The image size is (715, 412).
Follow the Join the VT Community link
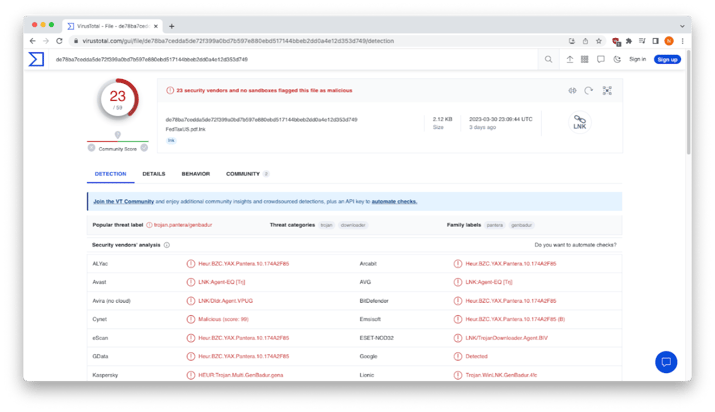(x=124, y=202)
